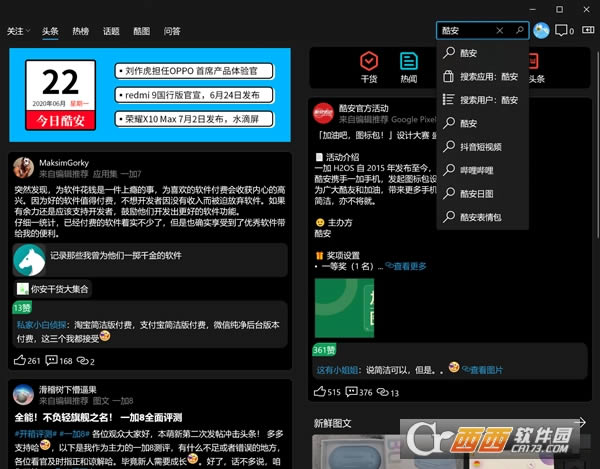Share the activity post with 13 forwards
The image size is (600, 469).
pyautogui.click(x=388, y=392)
